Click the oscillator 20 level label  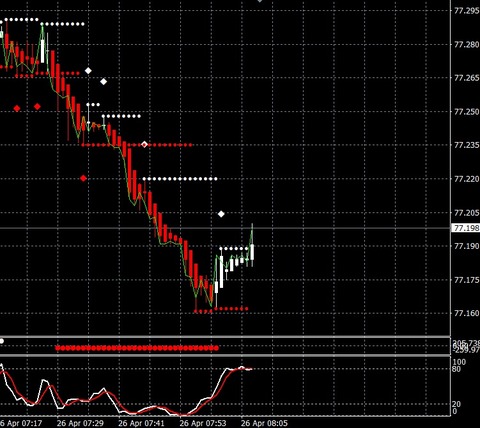coord(457,404)
